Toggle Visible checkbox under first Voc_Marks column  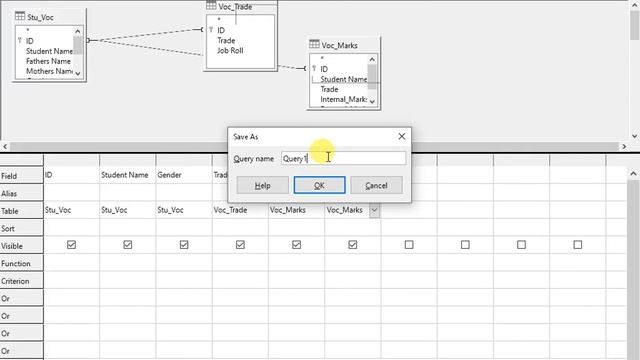(x=297, y=244)
